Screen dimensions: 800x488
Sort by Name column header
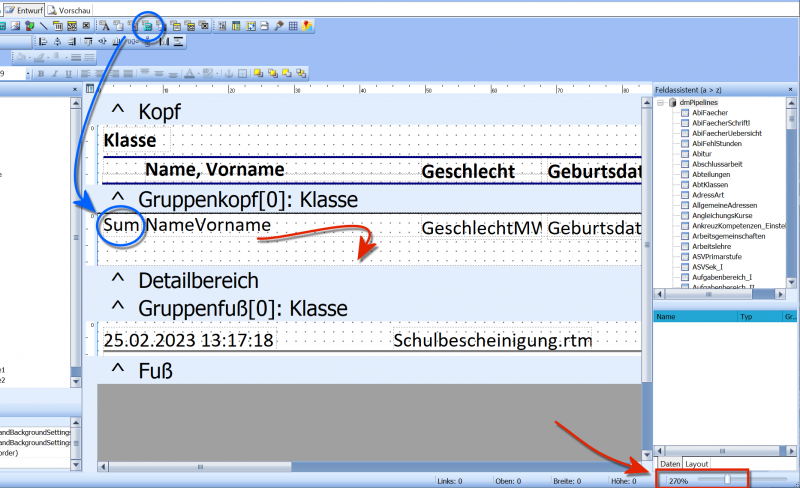click(x=695, y=316)
